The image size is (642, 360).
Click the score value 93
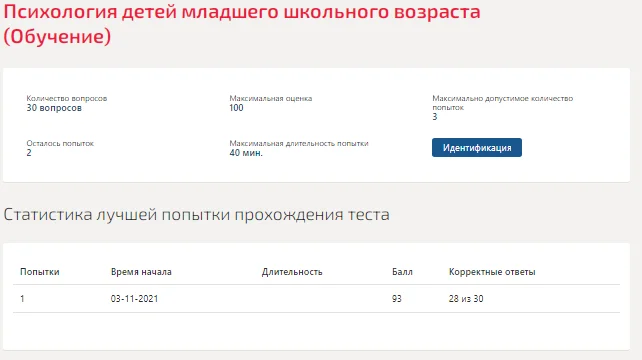(396, 299)
